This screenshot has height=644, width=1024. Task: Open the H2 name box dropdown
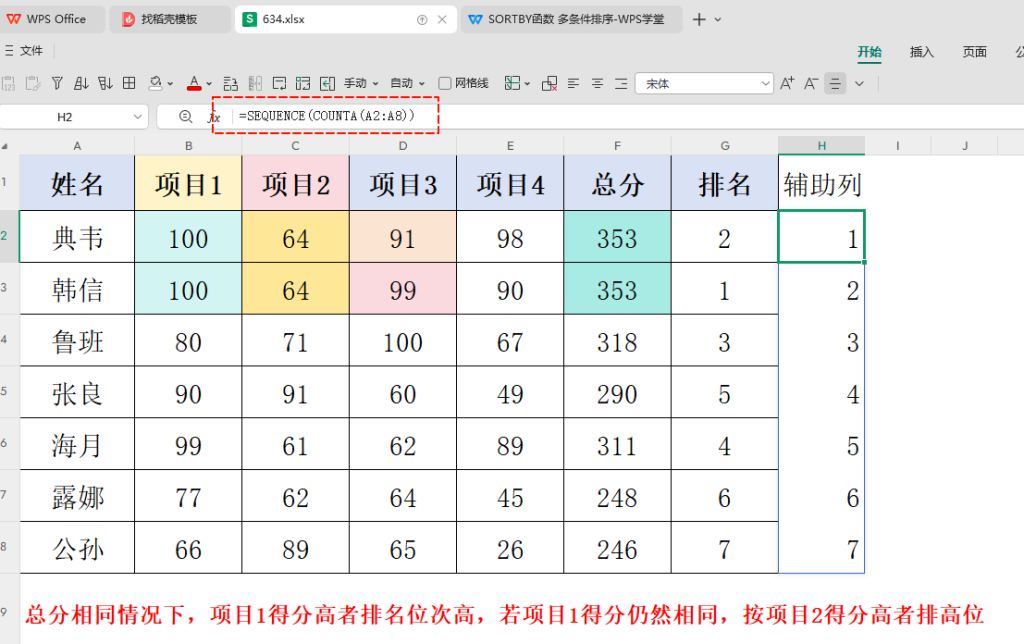[137, 117]
